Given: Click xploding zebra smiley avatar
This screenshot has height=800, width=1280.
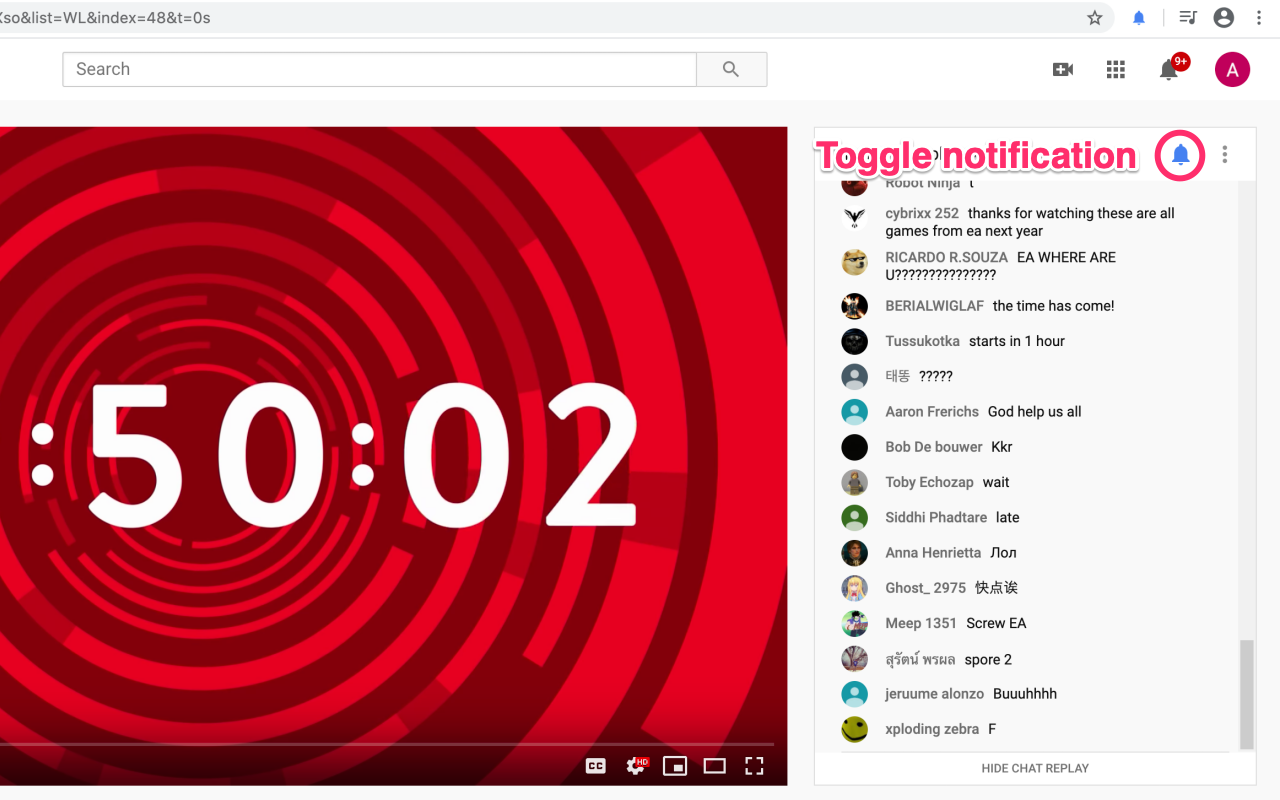Looking at the screenshot, I should tap(854, 729).
